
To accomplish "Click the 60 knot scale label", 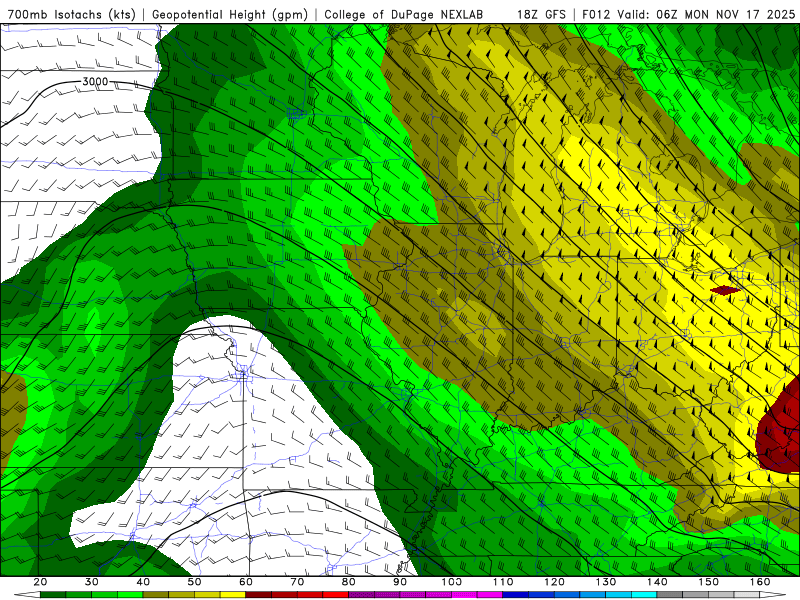I will [246, 582].
